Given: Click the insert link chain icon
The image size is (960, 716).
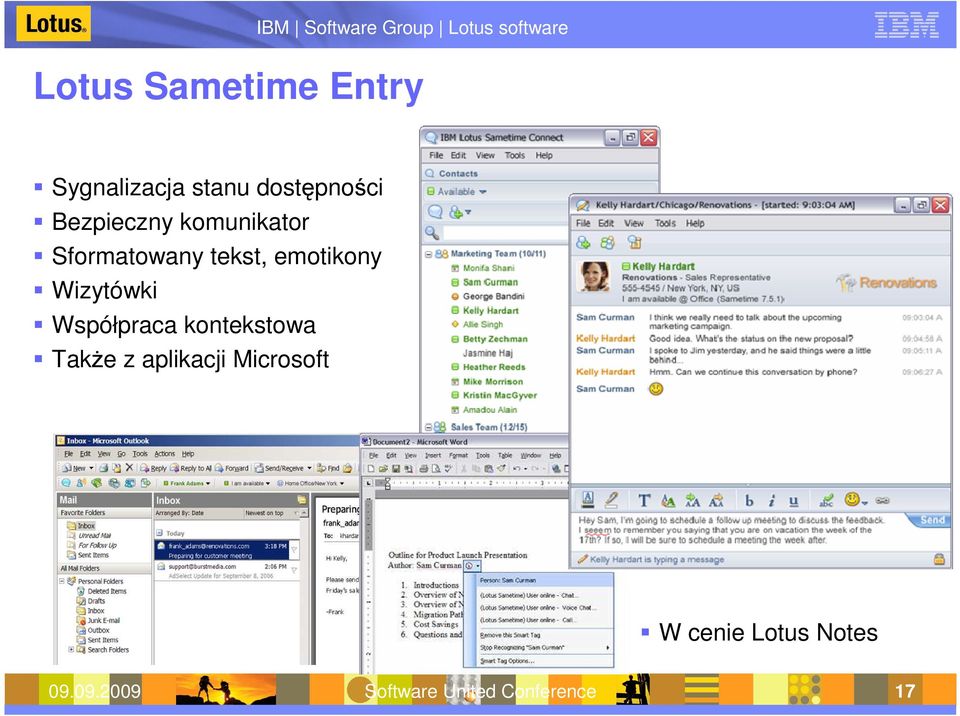Looking at the screenshot, I should [x=882, y=500].
